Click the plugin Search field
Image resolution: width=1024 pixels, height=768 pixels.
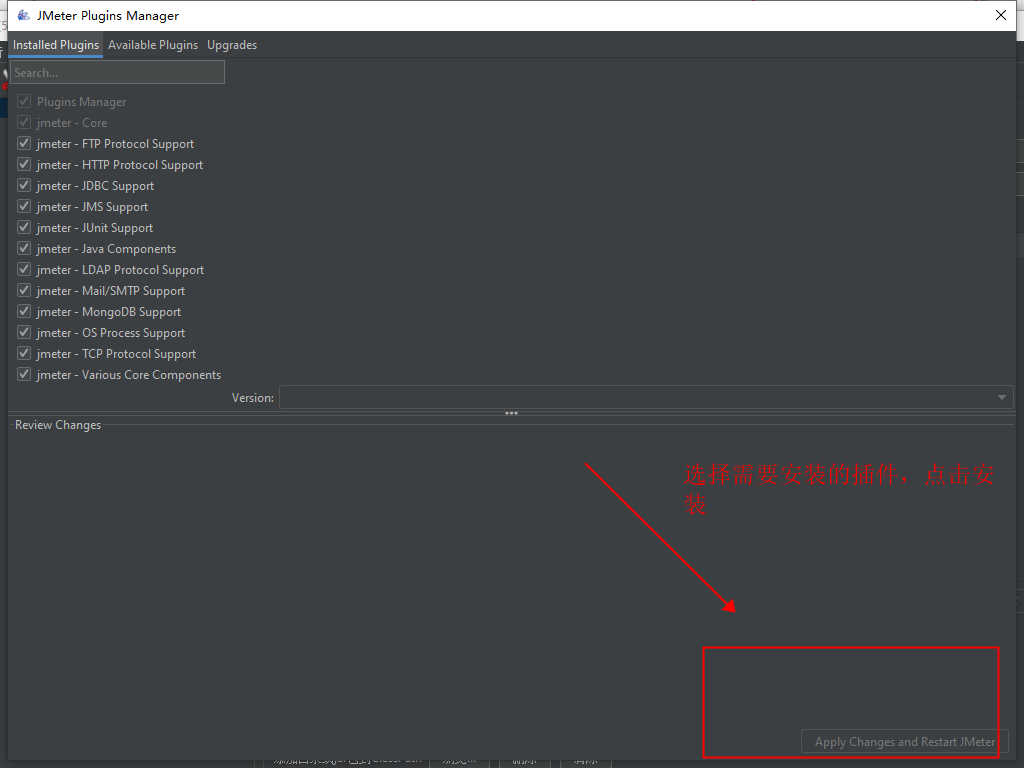coord(118,72)
